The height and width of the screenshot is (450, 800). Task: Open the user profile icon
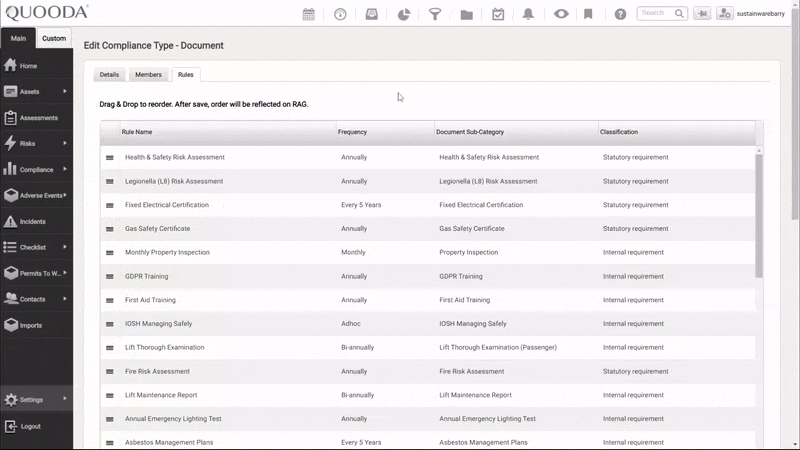pos(724,14)
